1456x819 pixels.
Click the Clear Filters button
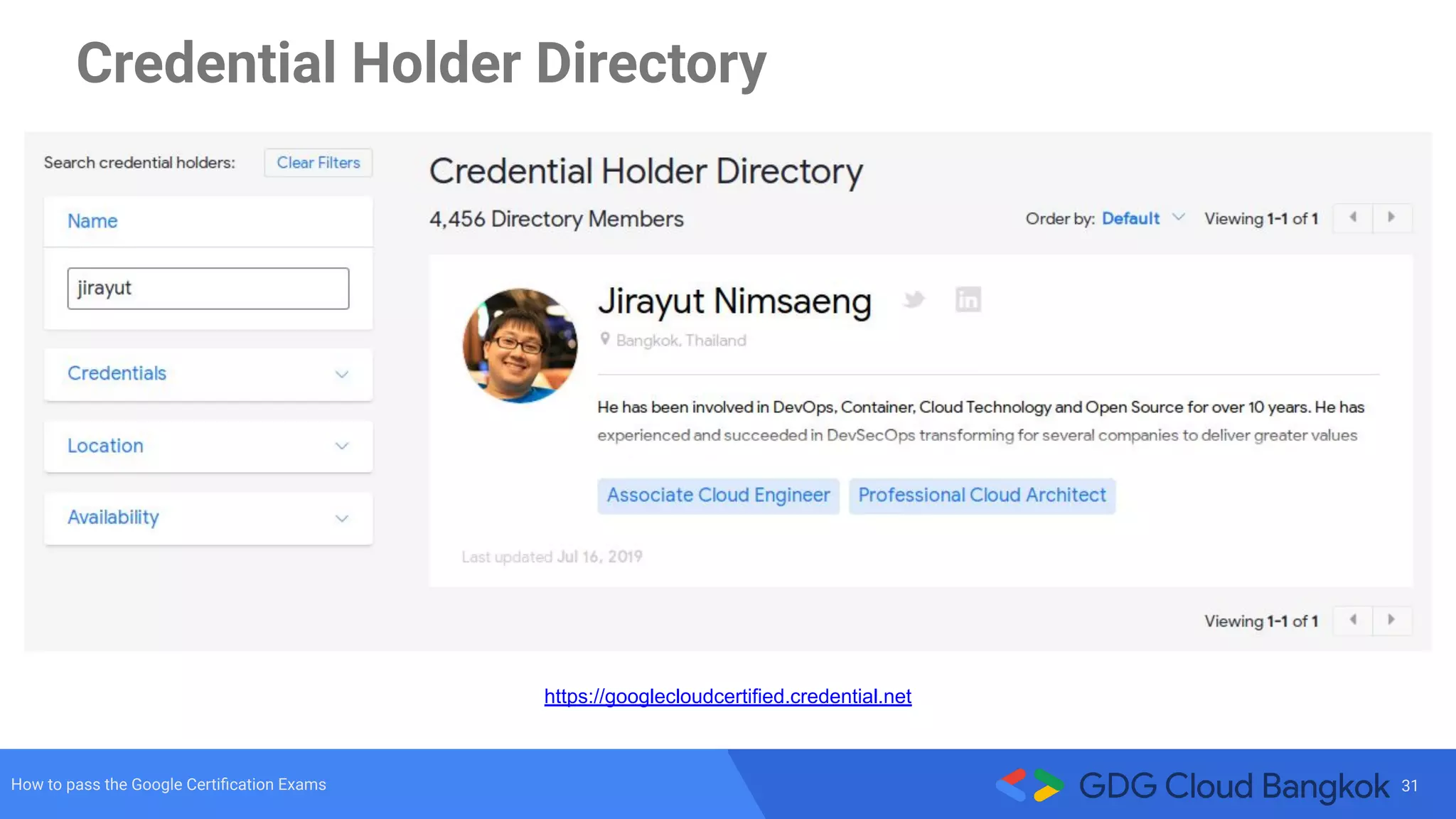318,163
